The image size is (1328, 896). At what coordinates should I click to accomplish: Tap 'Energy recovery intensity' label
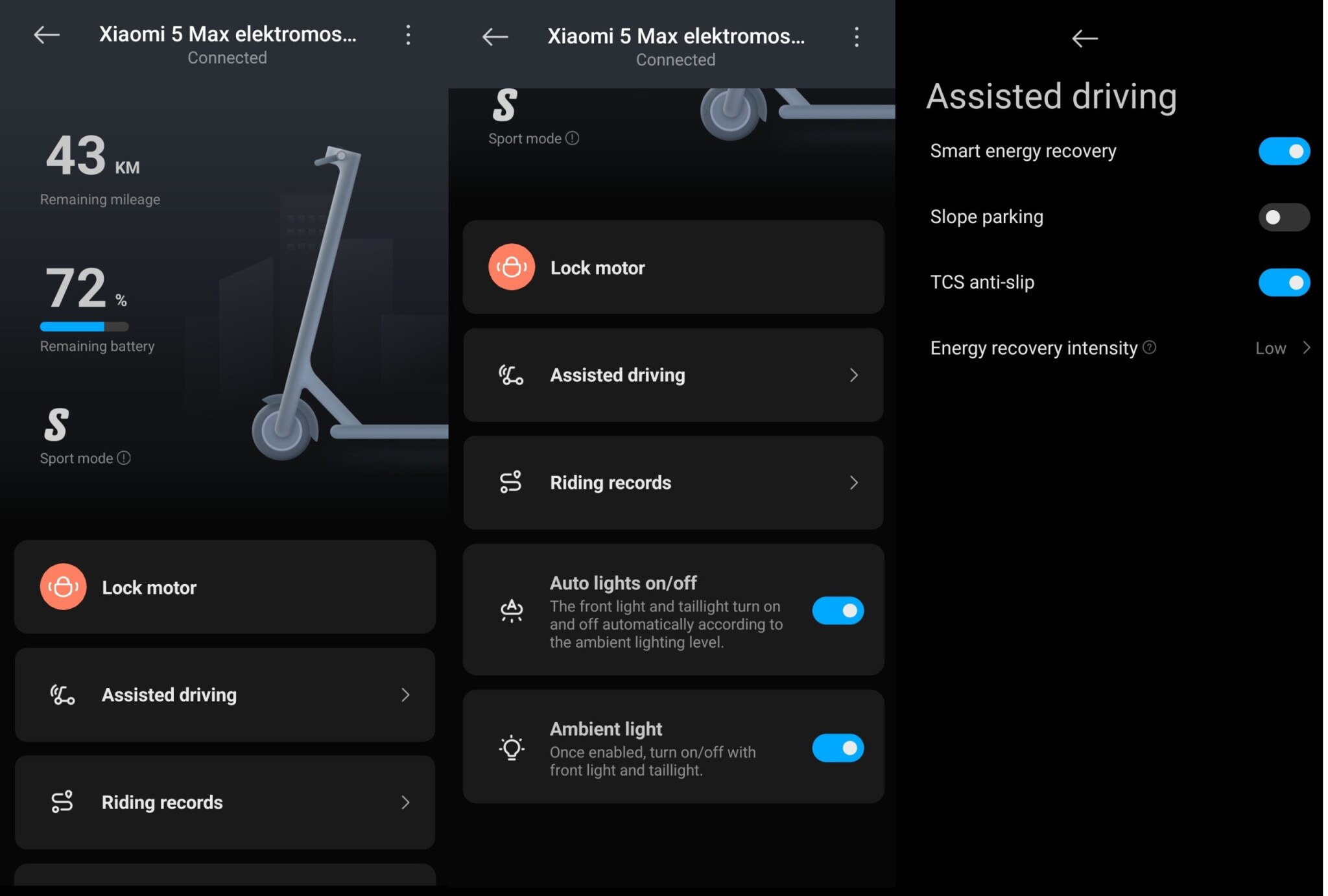(1034, 348)
